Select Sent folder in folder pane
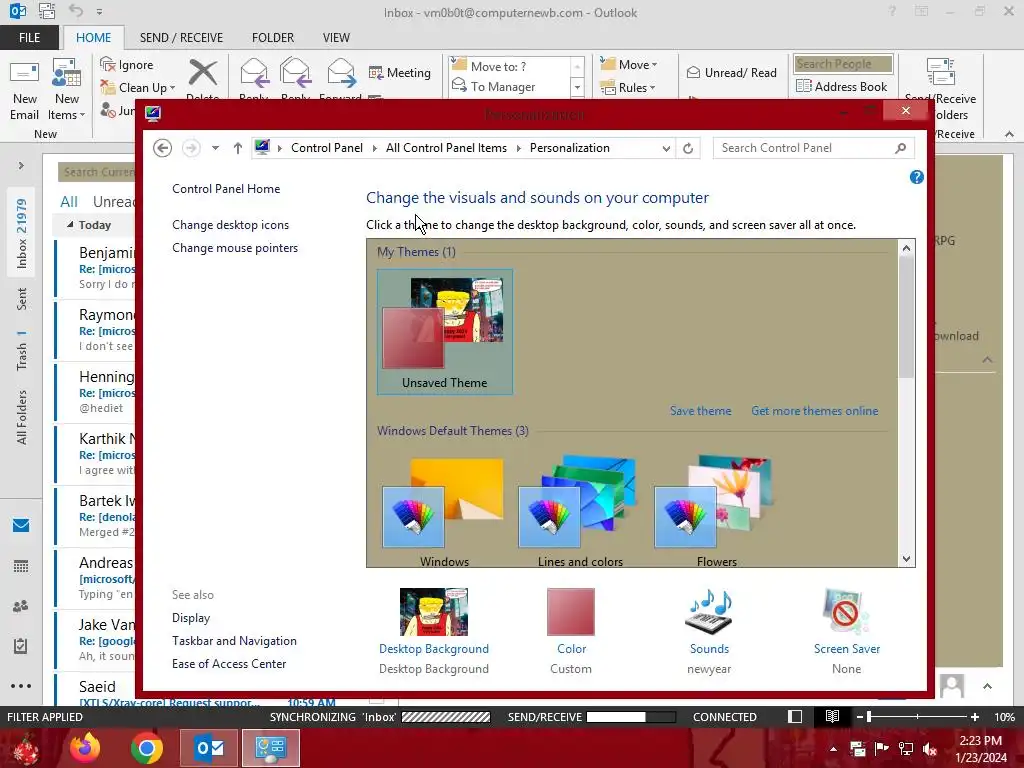This screenshot has width=1024, height=768. click(22, 298)
